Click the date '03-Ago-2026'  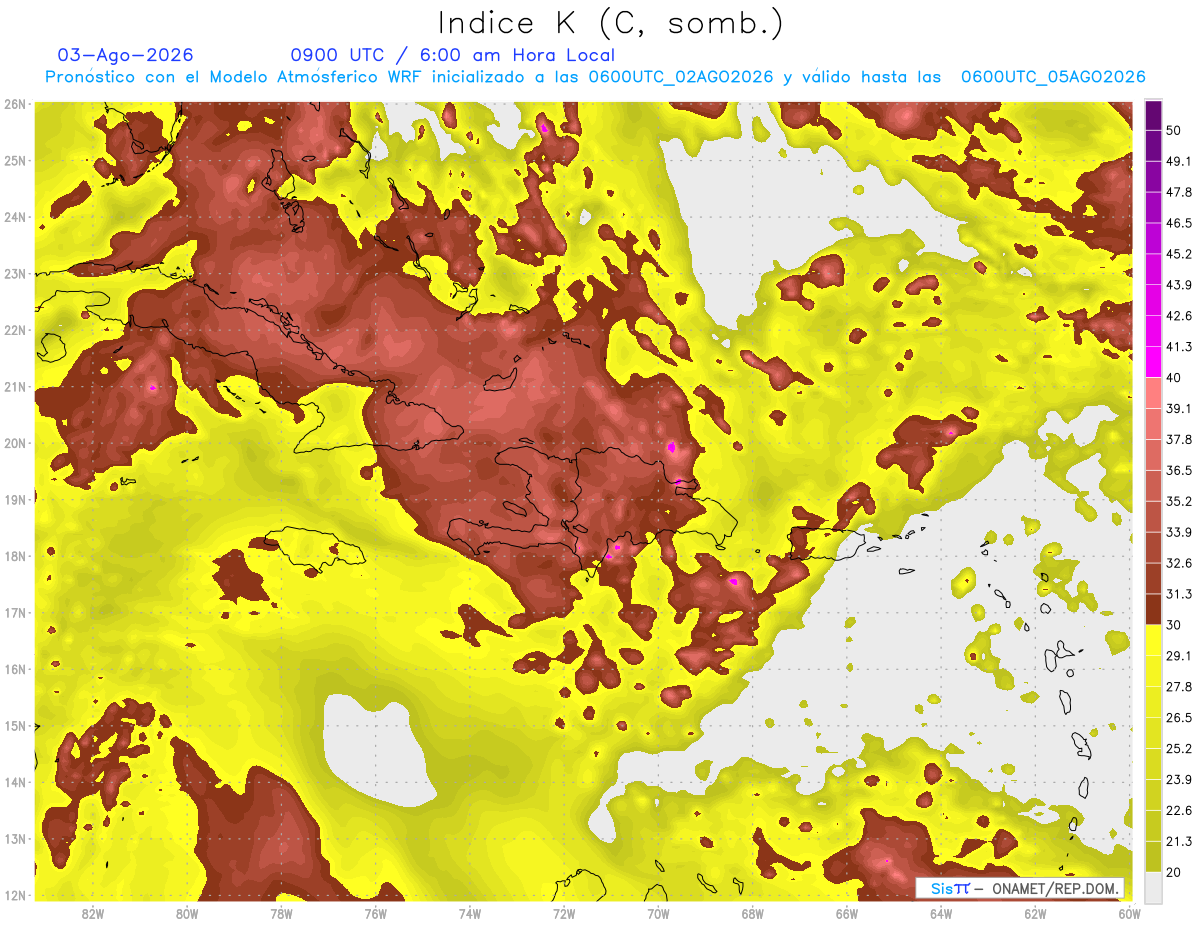tap(126, 55)
